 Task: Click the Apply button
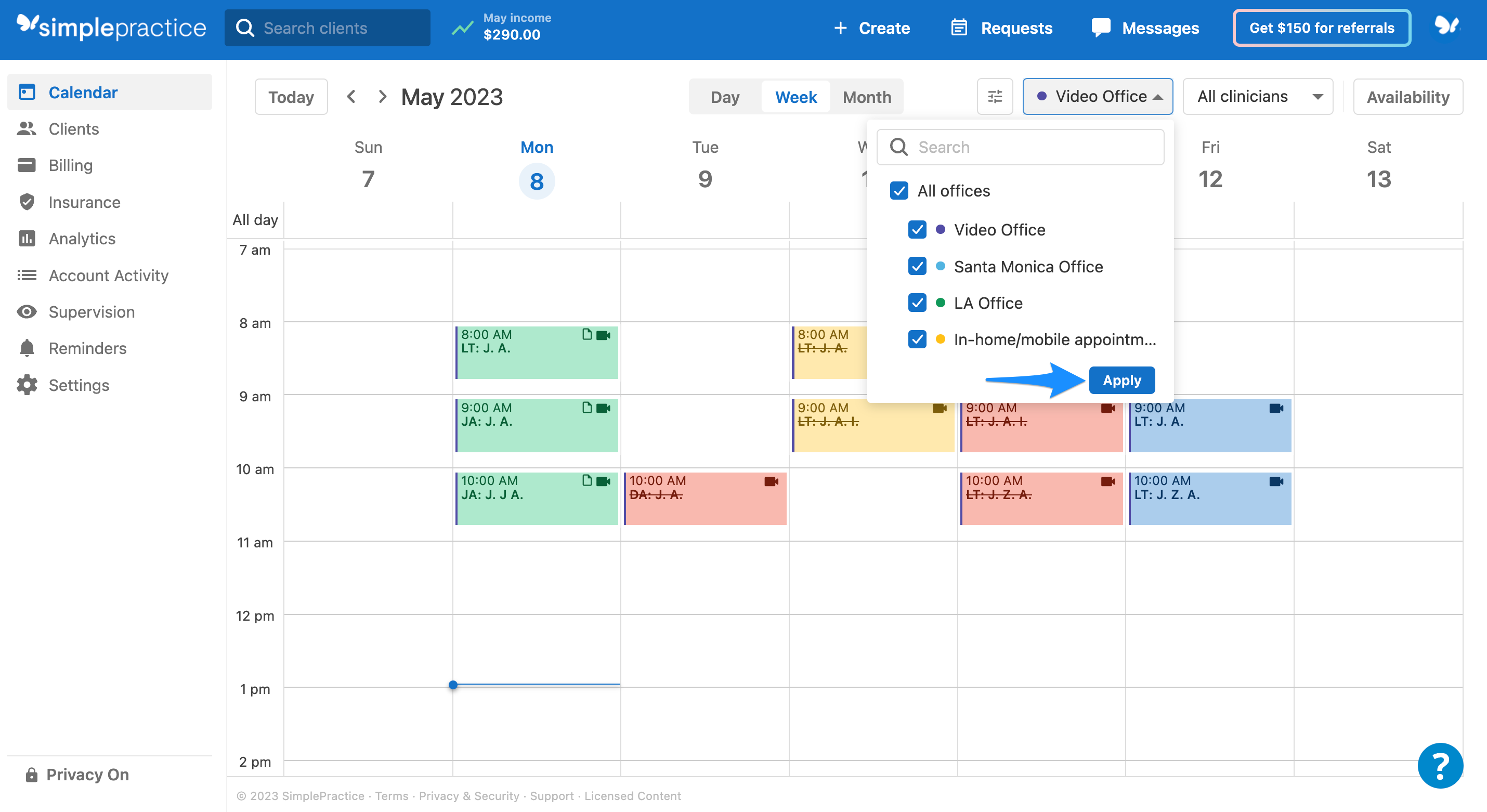(x=1121, y=381)
